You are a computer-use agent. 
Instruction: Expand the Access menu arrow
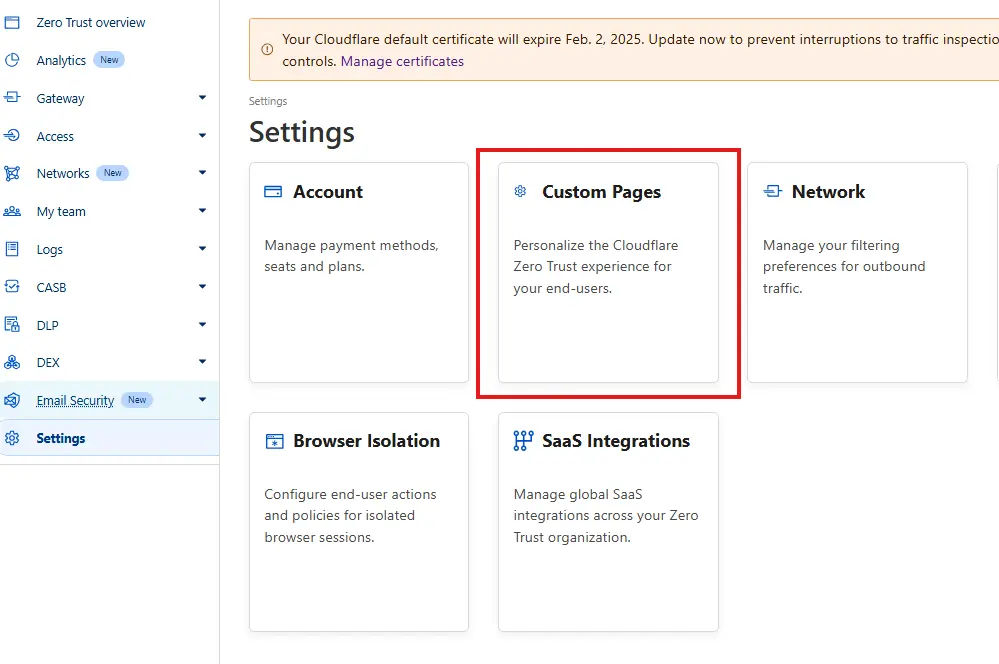pos(202,135)
